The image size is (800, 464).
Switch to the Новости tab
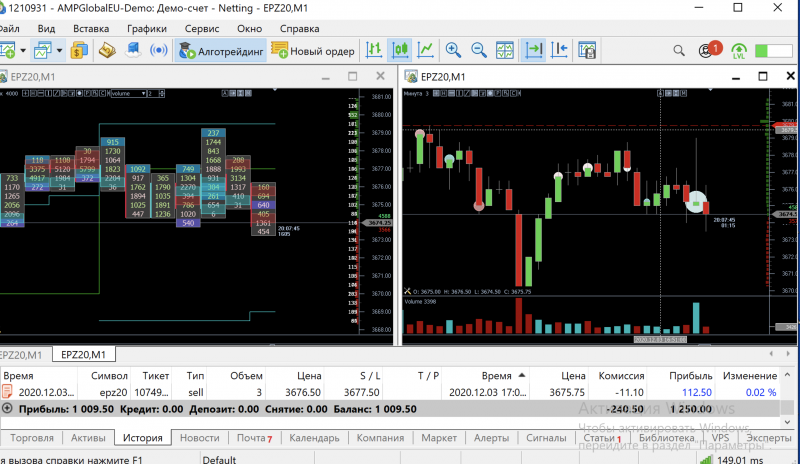click(x=199, y=438)
